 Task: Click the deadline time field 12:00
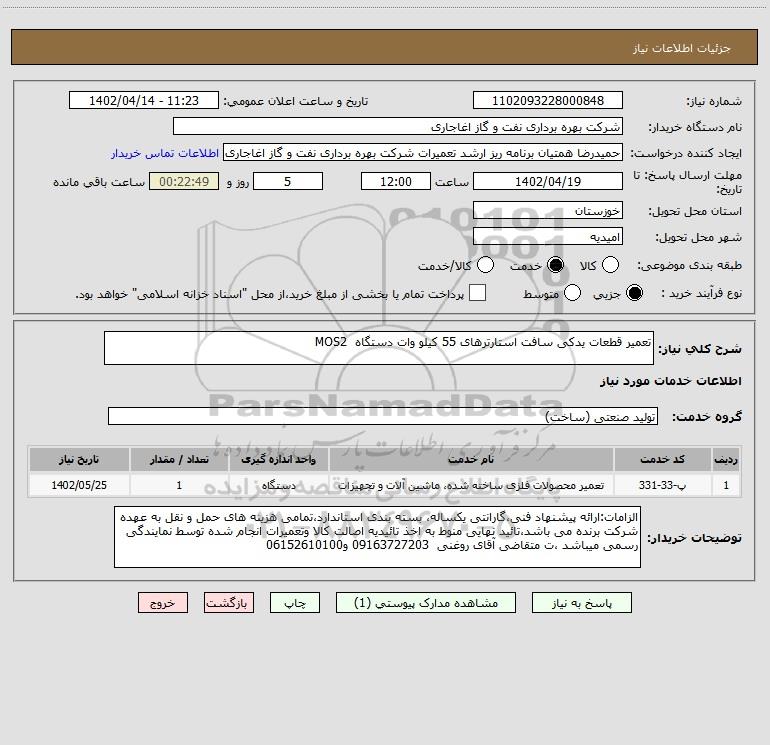click(x=396, y=181)
